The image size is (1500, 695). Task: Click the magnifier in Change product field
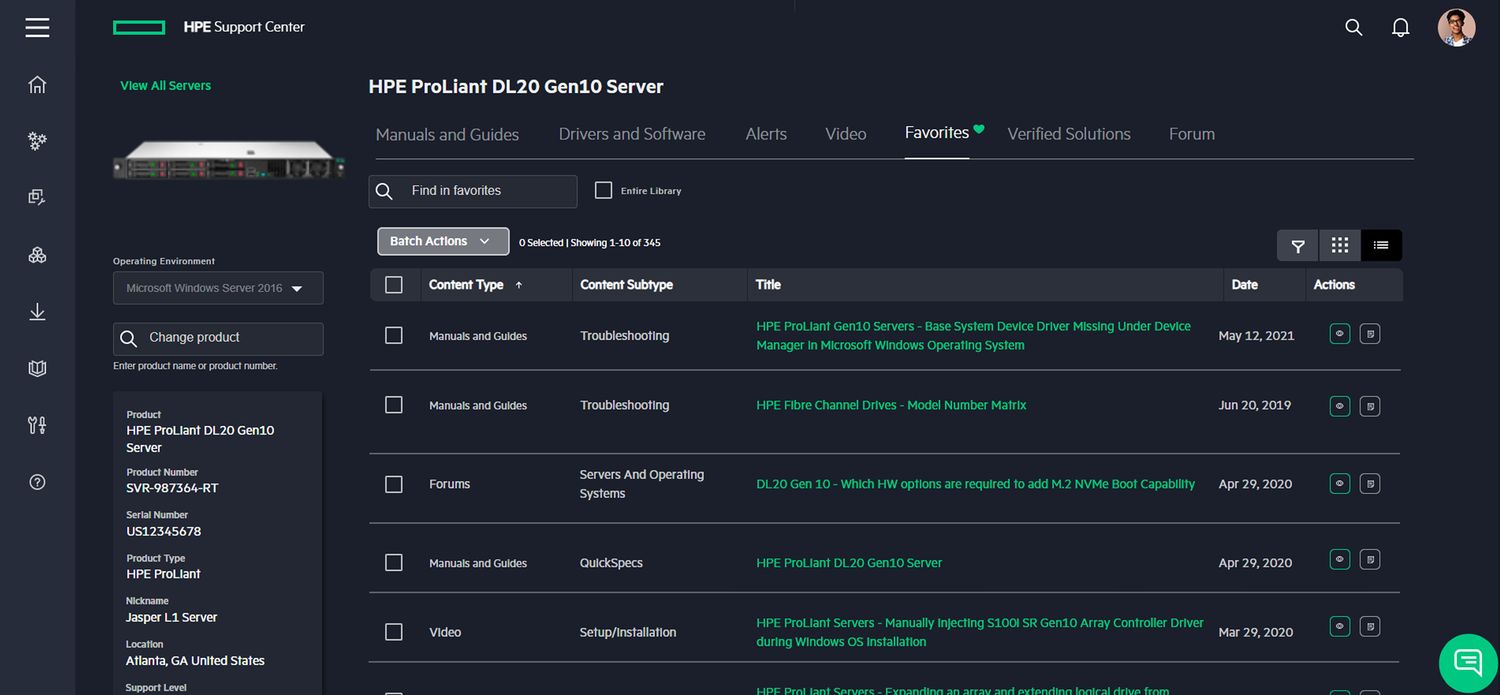[128, 339]
